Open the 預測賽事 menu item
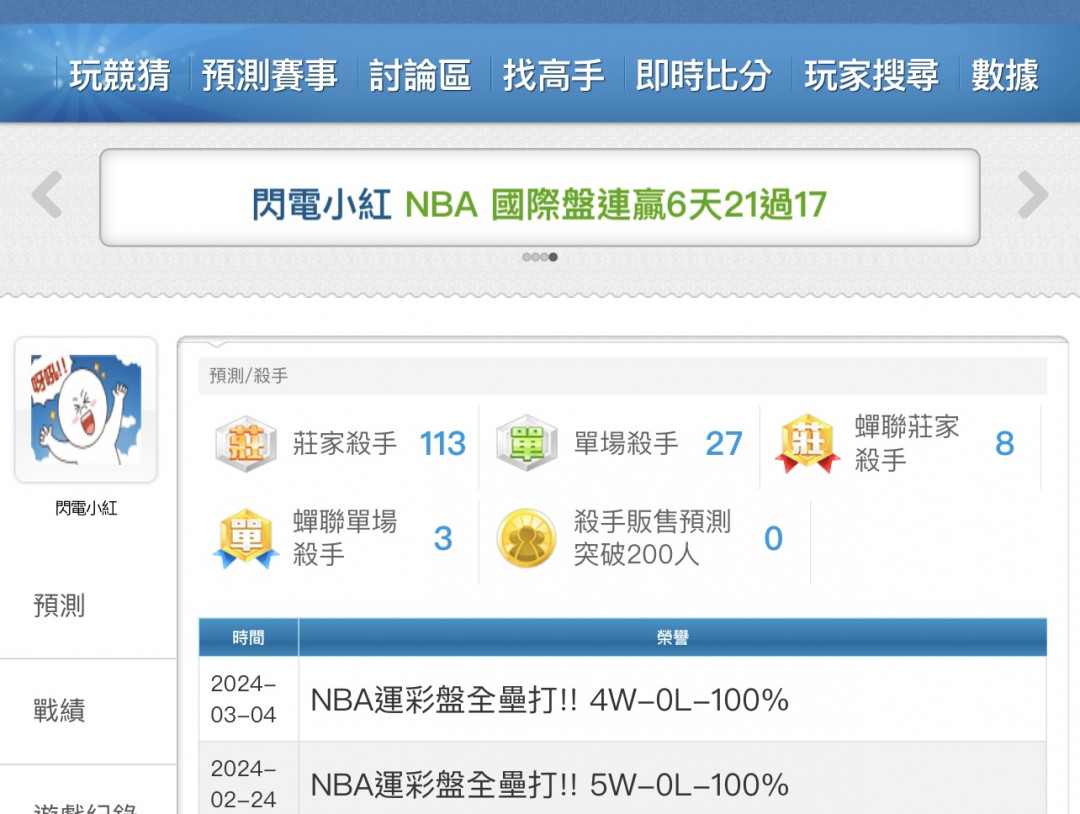1080x814 pixels. (x=270, y=75)
